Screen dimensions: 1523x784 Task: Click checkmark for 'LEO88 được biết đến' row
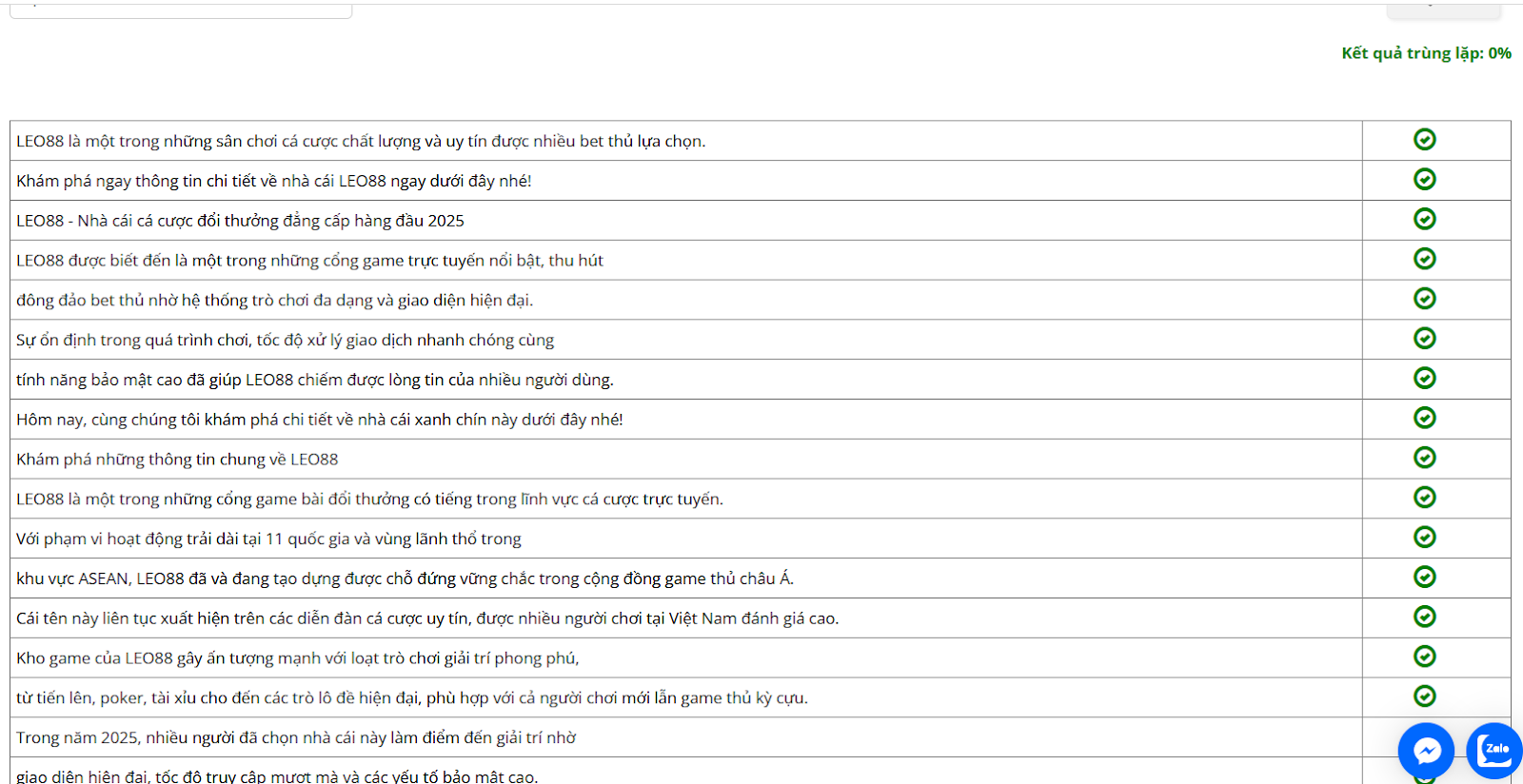[1424, 259]
